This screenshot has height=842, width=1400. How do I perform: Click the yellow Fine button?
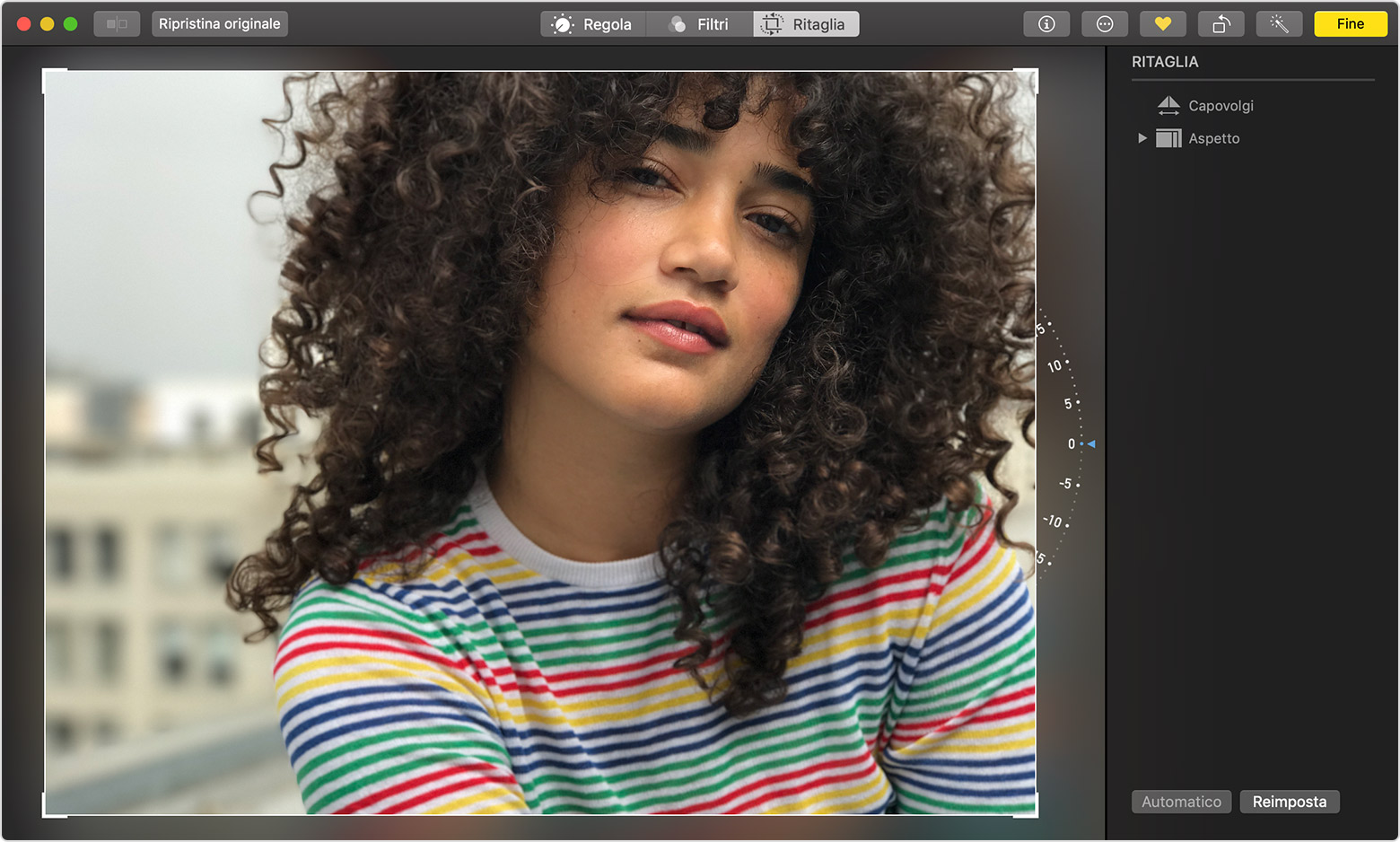1351,24
